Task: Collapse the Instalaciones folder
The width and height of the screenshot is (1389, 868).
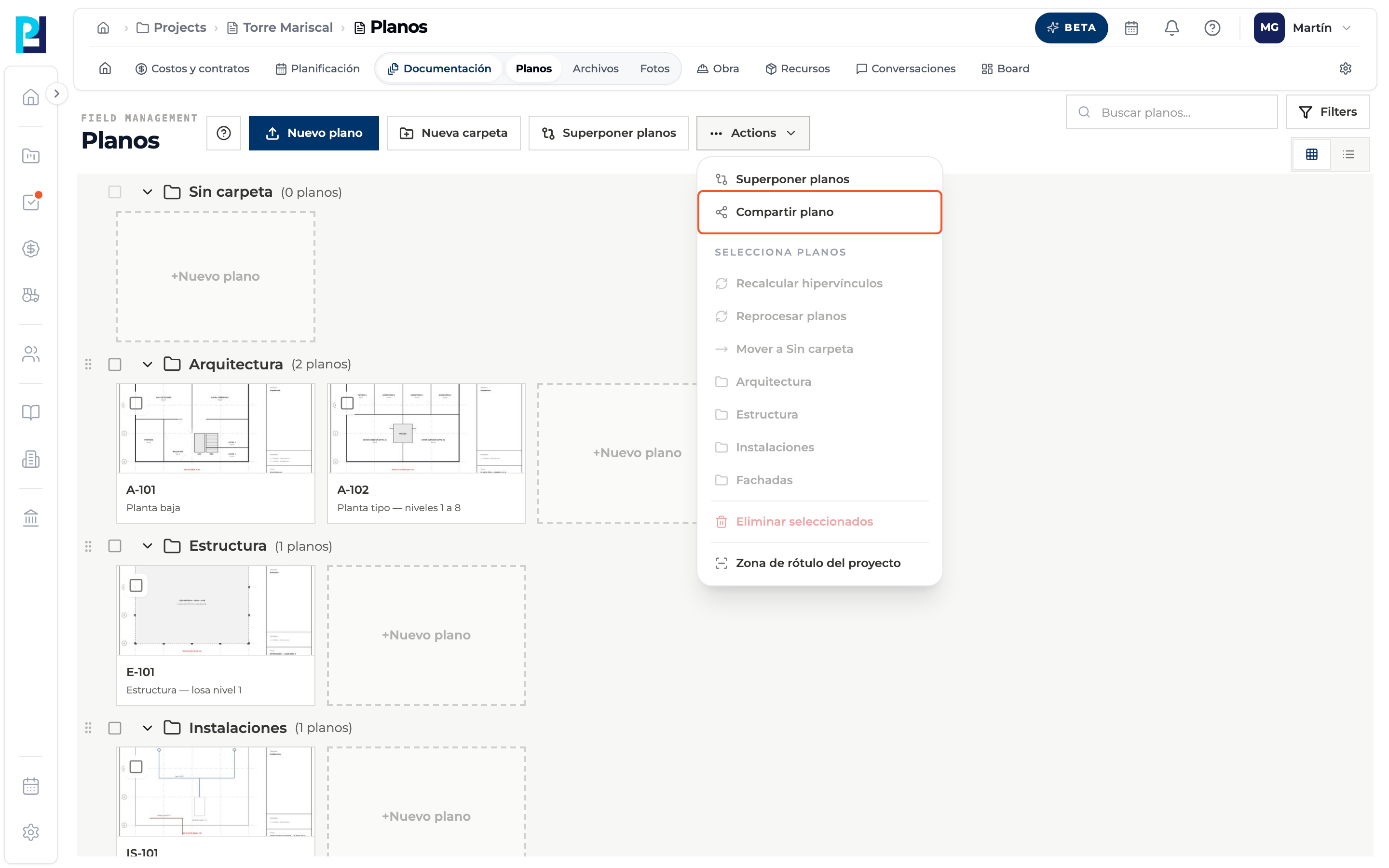Action: (x=148, y=728)
